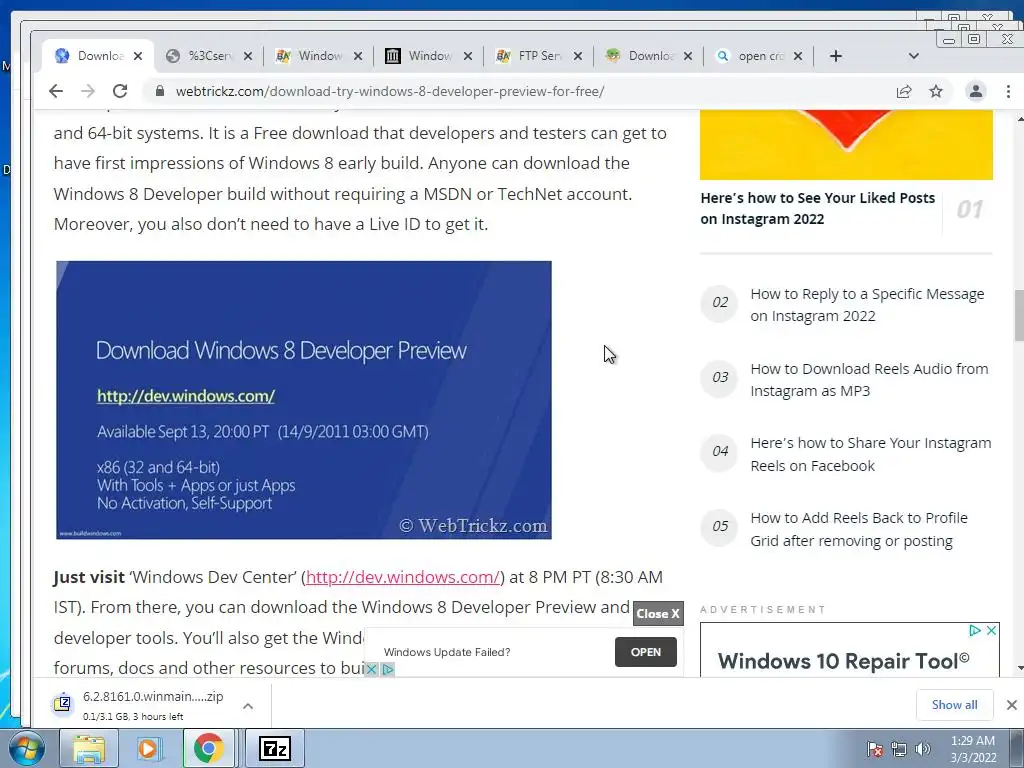Close the downloads bar

(1012, 705)
